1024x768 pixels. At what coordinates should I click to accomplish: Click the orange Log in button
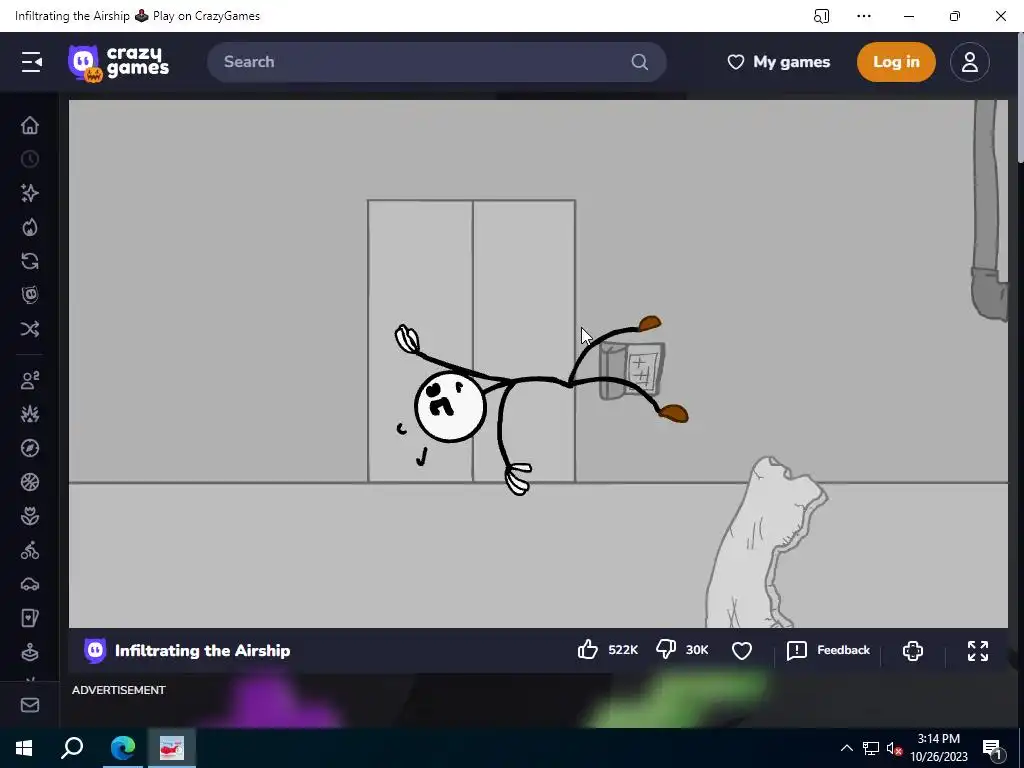pyautogui.click(x=896, y=62)
